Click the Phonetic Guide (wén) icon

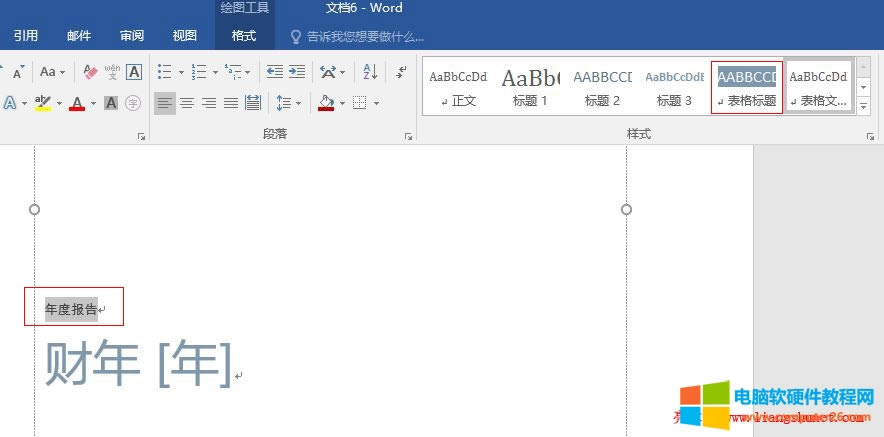click(112, 72)
